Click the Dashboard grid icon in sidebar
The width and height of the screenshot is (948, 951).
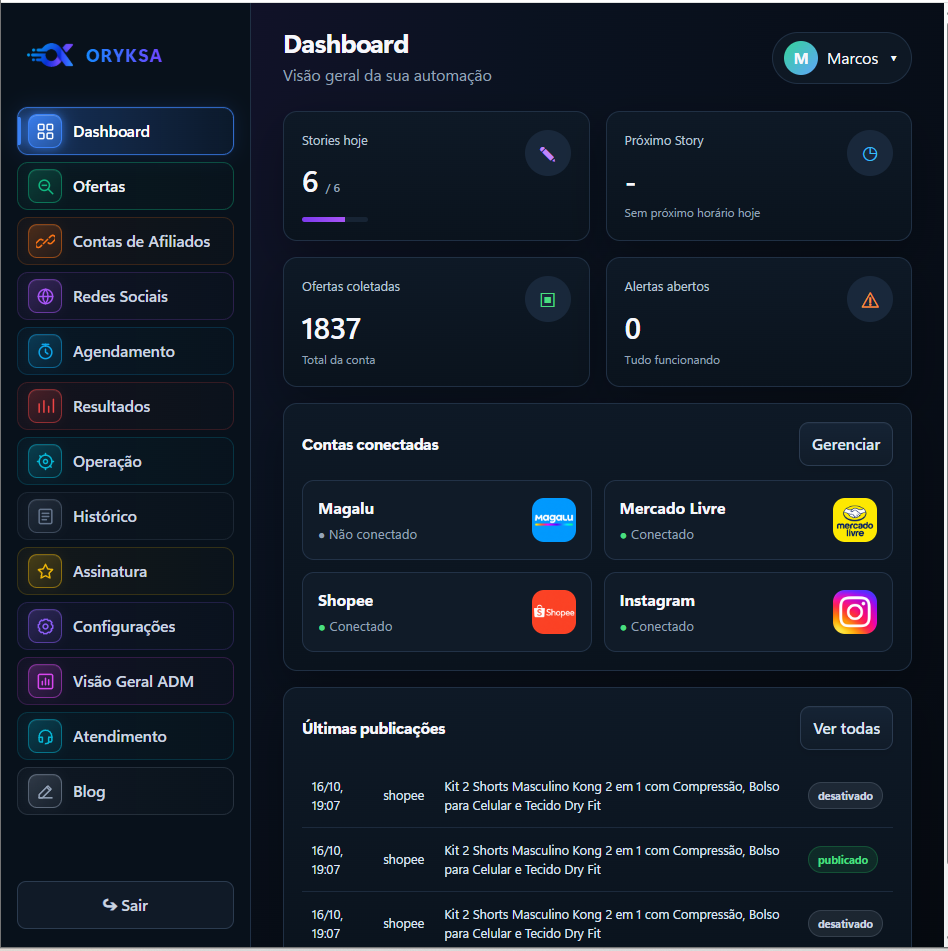45,131
